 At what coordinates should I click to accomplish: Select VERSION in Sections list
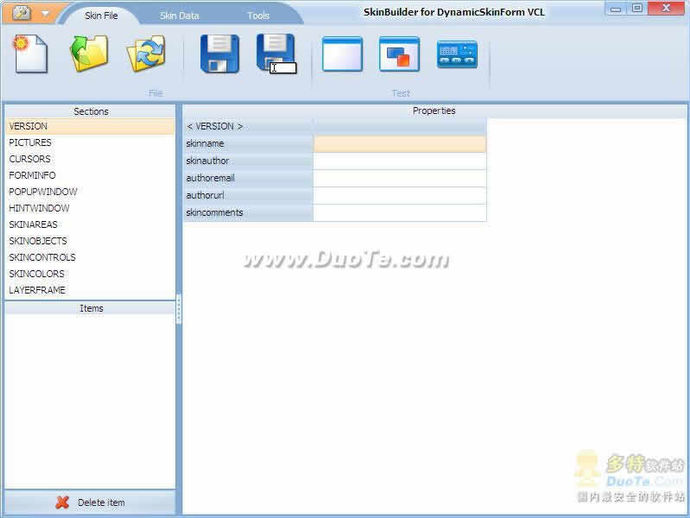pyautogui.click(x=90, y=126)
